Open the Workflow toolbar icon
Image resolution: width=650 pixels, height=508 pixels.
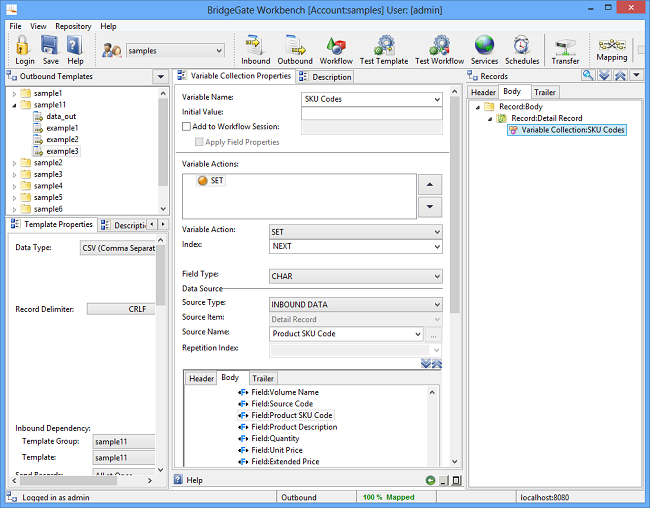[336, 48]
